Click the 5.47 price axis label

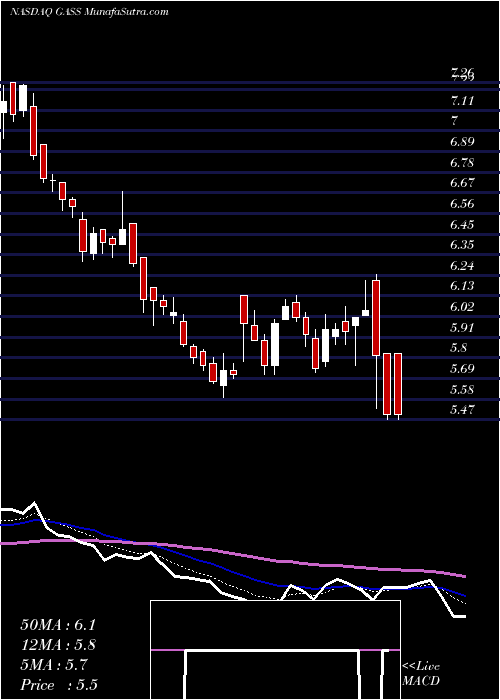462,410
